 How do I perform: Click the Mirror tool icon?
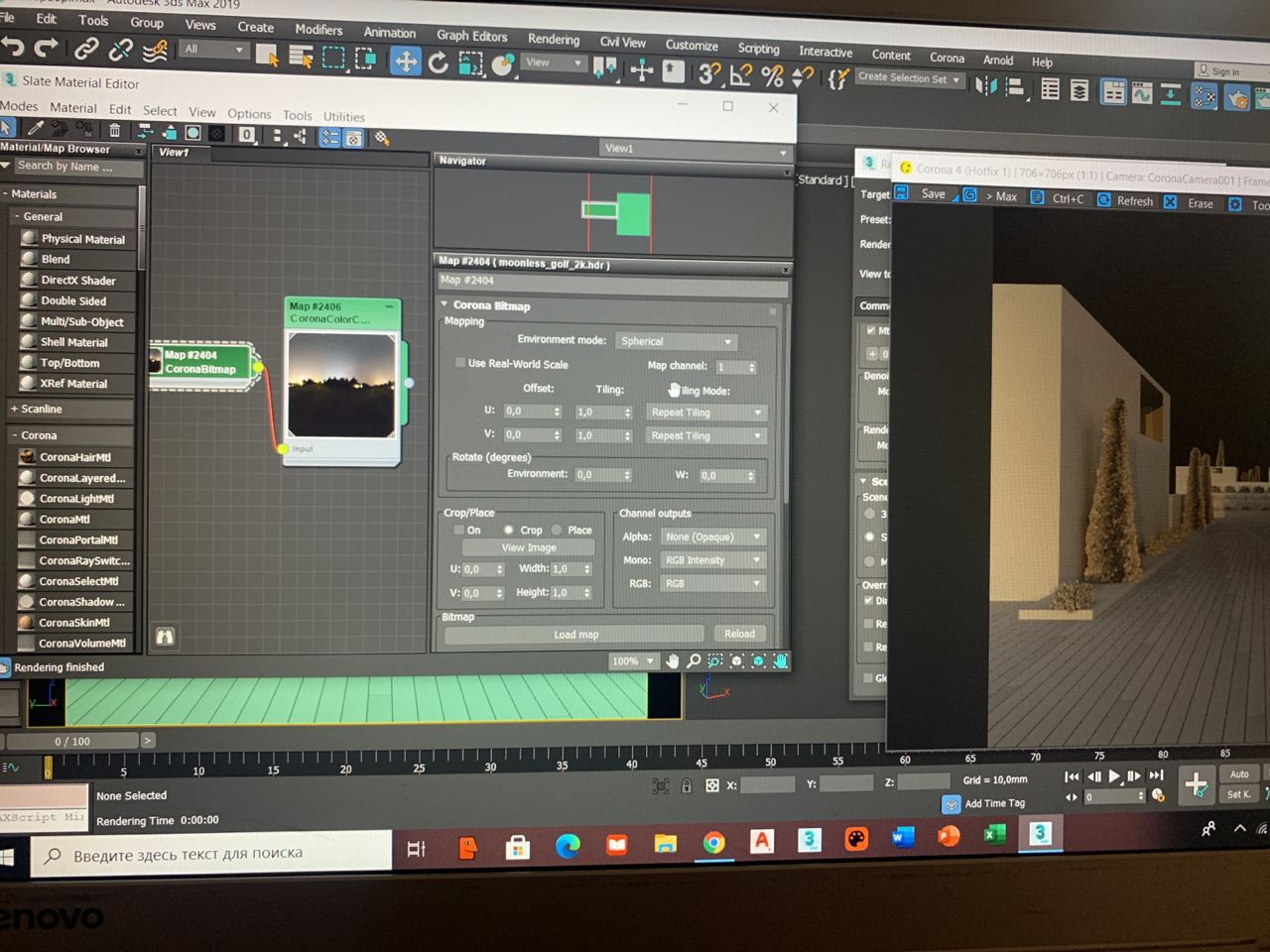click(x=985, y=86)
